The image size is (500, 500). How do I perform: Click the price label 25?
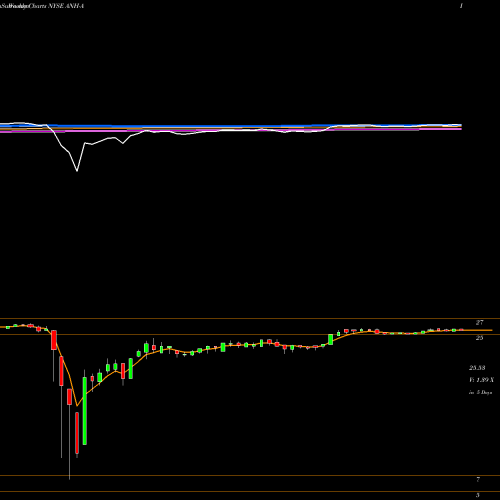[479, 338]
